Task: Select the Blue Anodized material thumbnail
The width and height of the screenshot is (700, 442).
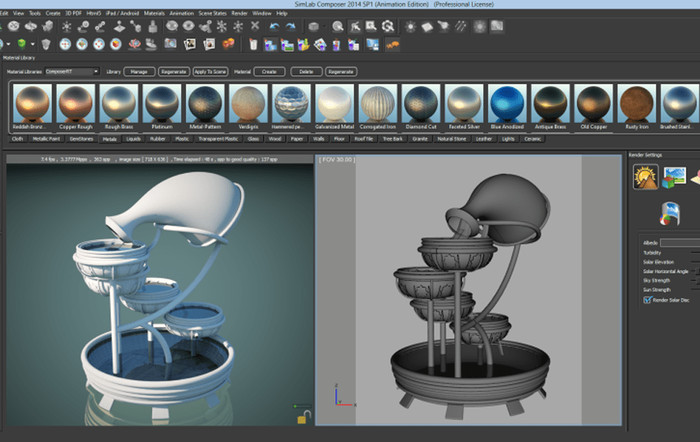Action: 507,104
